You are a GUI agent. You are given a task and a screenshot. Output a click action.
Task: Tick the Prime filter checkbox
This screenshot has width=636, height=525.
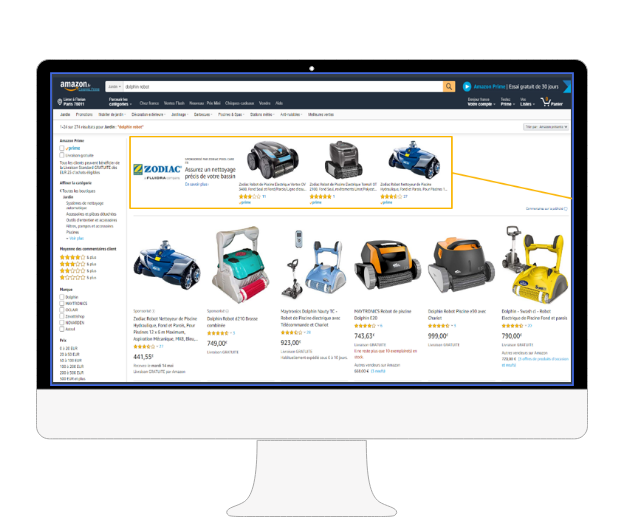click(62, 148)
